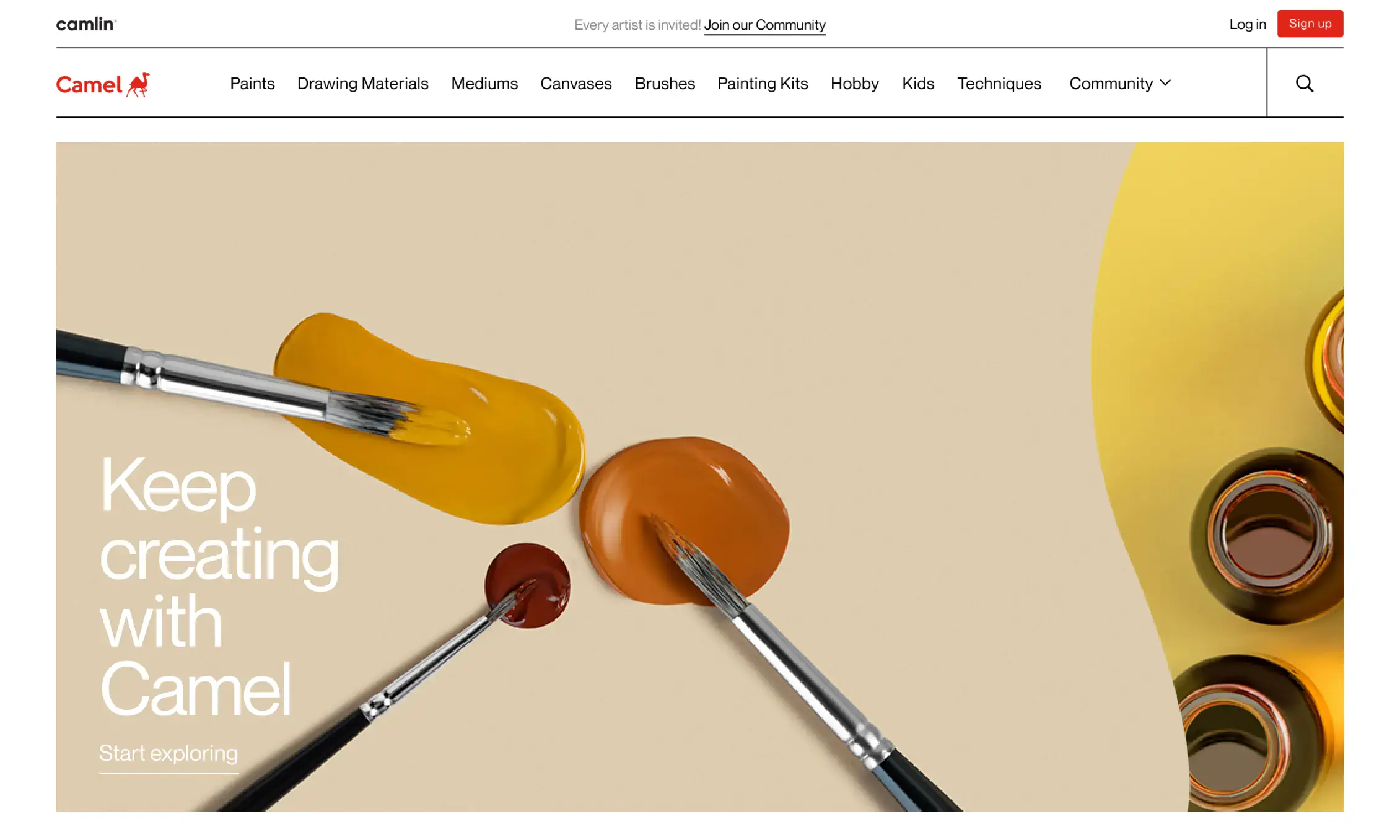The image size is (1400, 840).
Task: Open Drawing Materials category
Action: tap(362, 83)
